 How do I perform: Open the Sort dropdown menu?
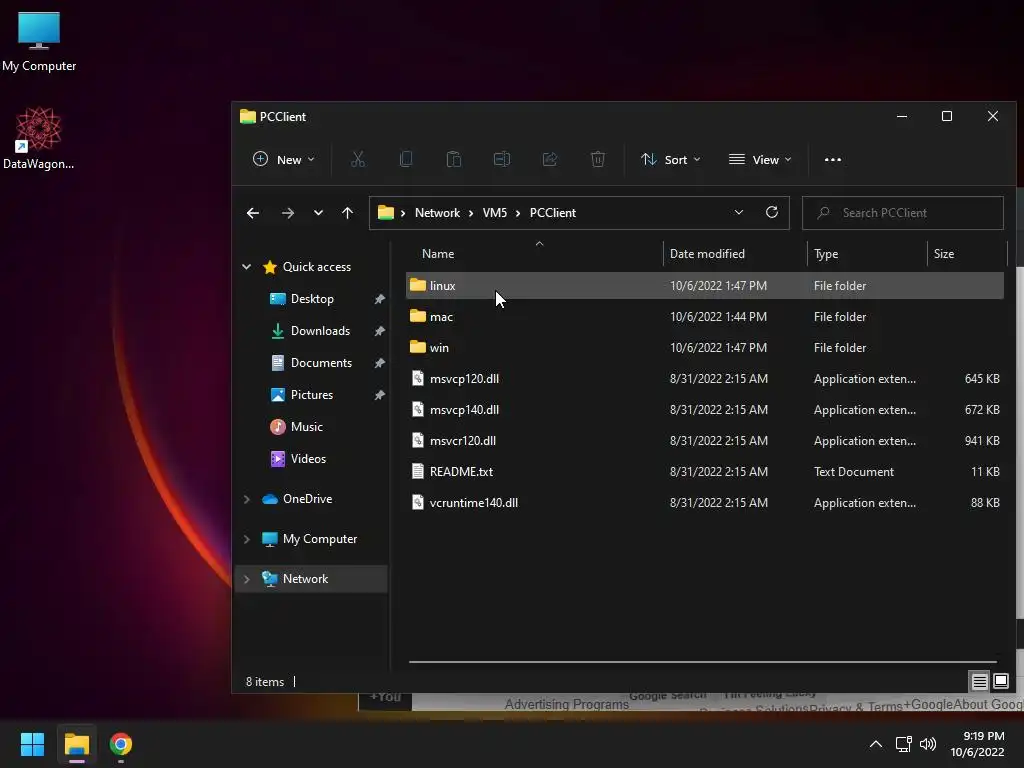click(x=671, y=159)
